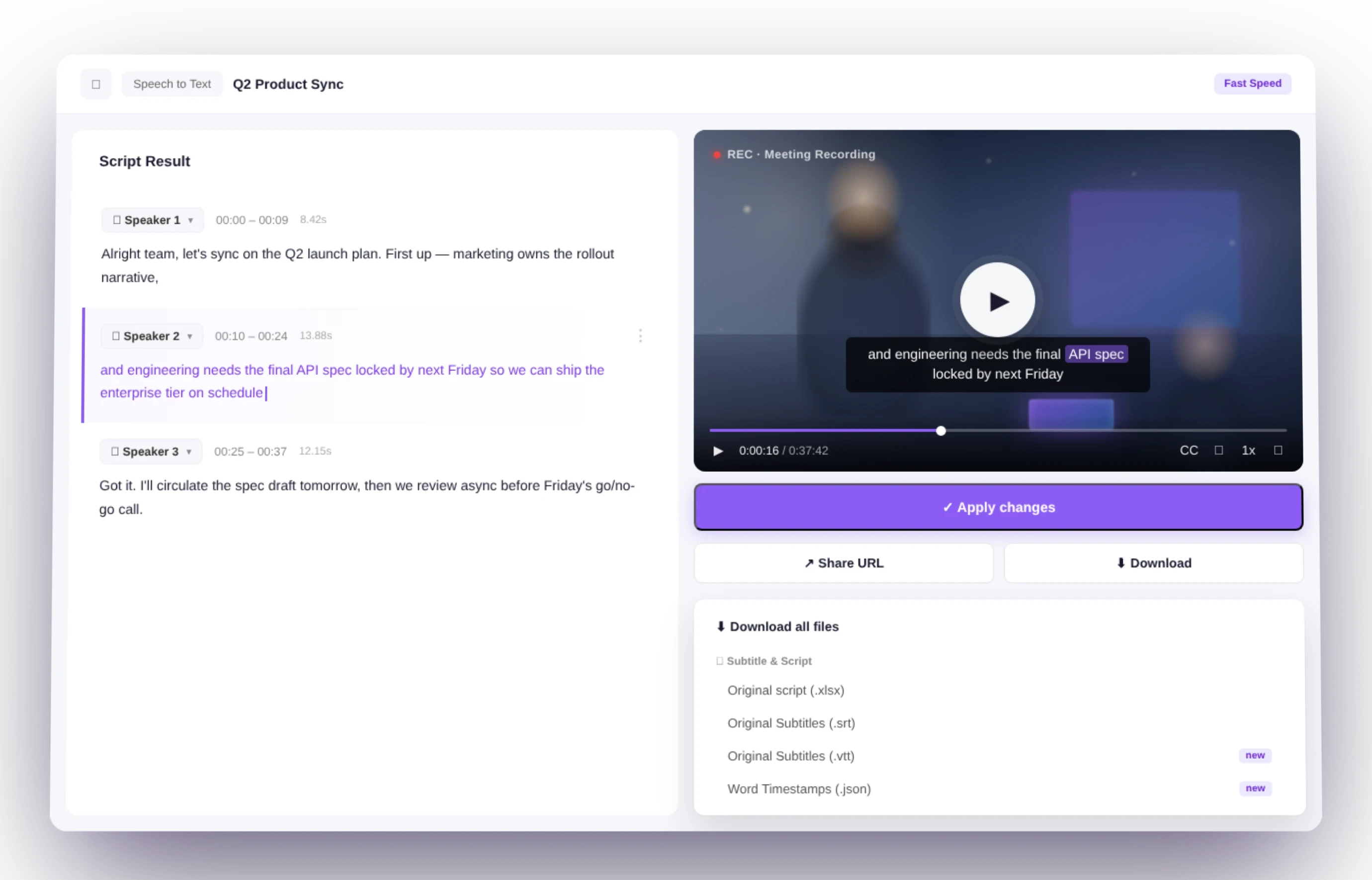
Task: Check the Speaker 2 checkbox
Action: 115,336
